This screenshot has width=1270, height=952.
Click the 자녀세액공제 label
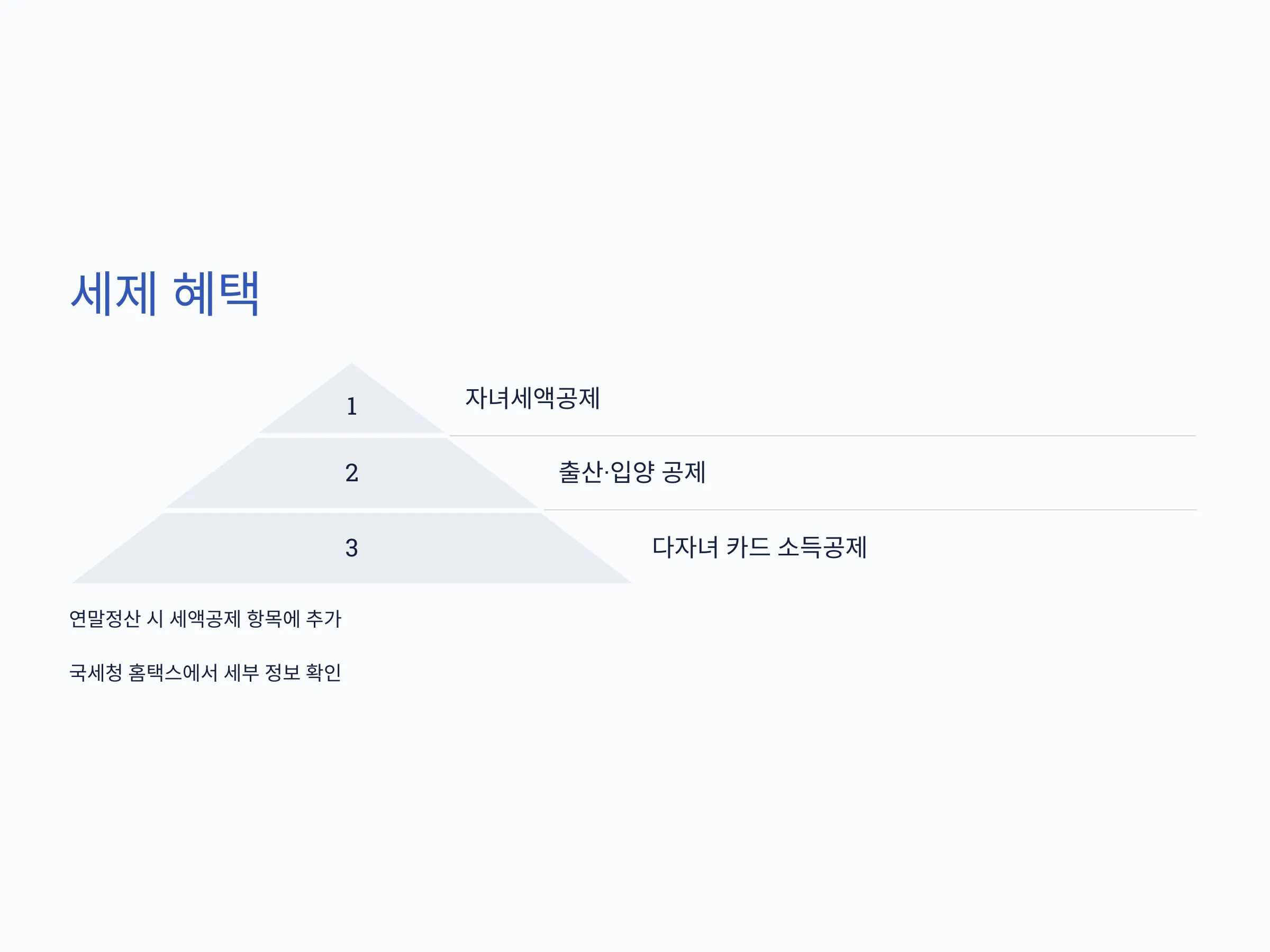coord(532,398)
